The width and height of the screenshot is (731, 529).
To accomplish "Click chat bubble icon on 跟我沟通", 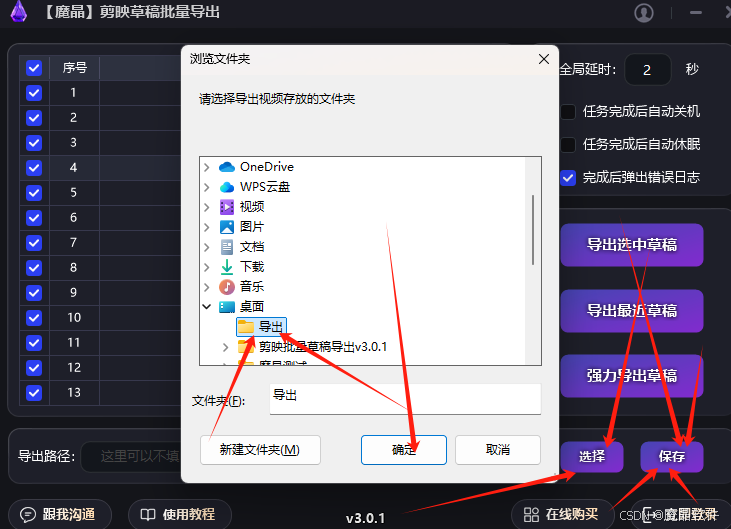I will tap(28, 515).
